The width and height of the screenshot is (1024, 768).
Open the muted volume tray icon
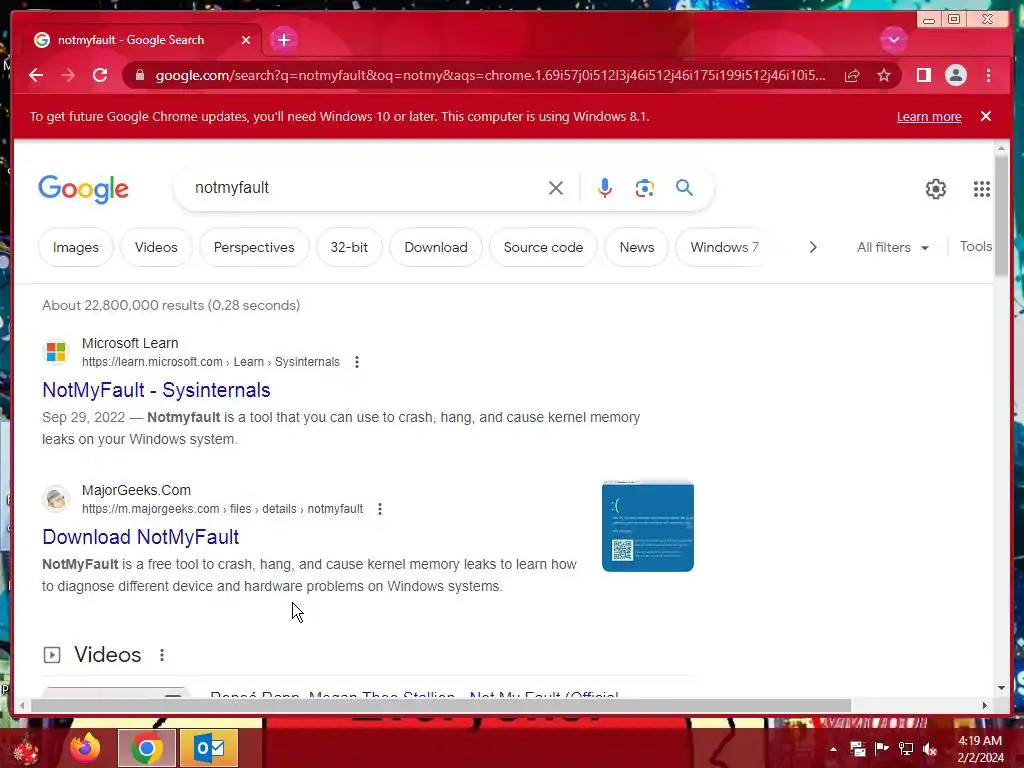[x=930, y=749]
